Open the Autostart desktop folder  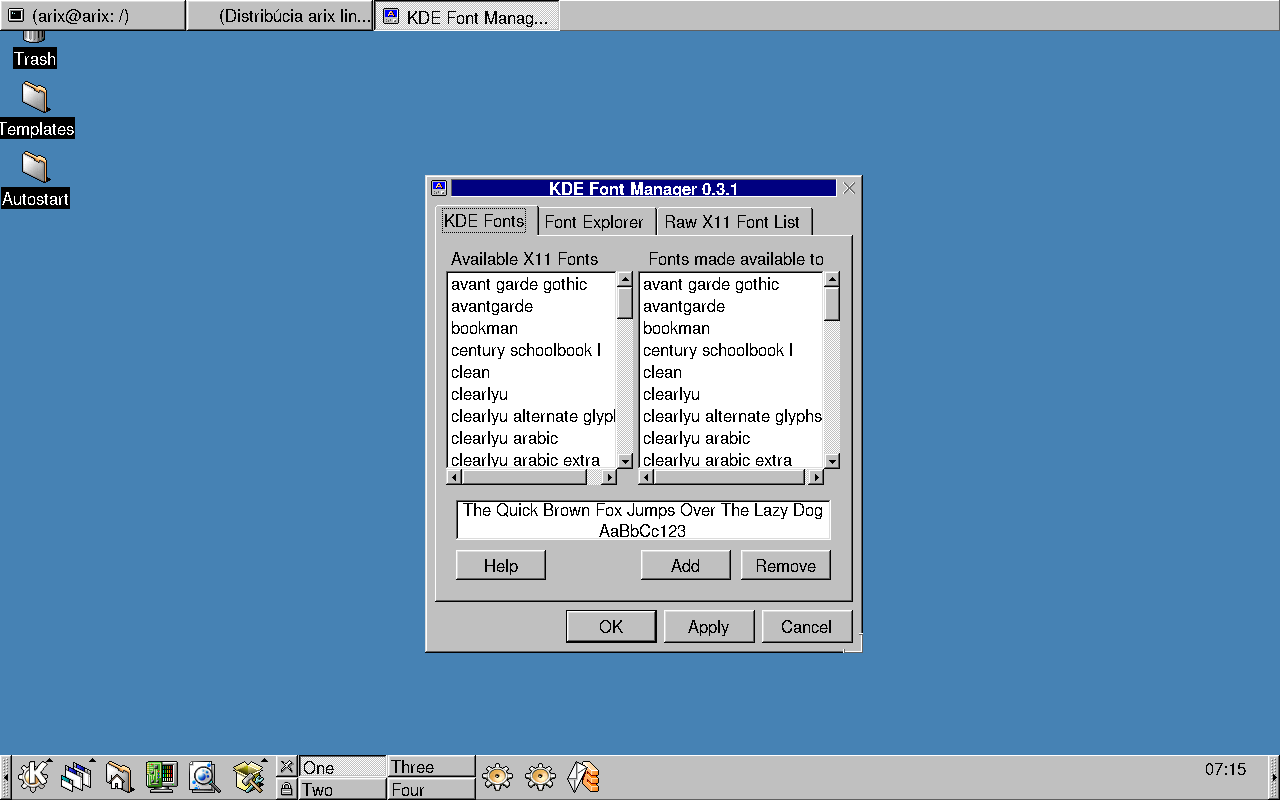coord(35,180)
